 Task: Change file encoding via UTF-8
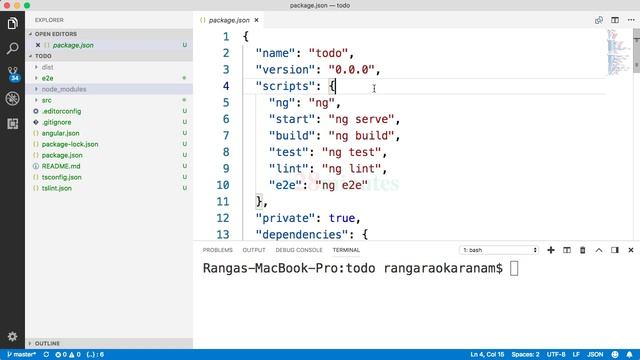coord(556,354)
